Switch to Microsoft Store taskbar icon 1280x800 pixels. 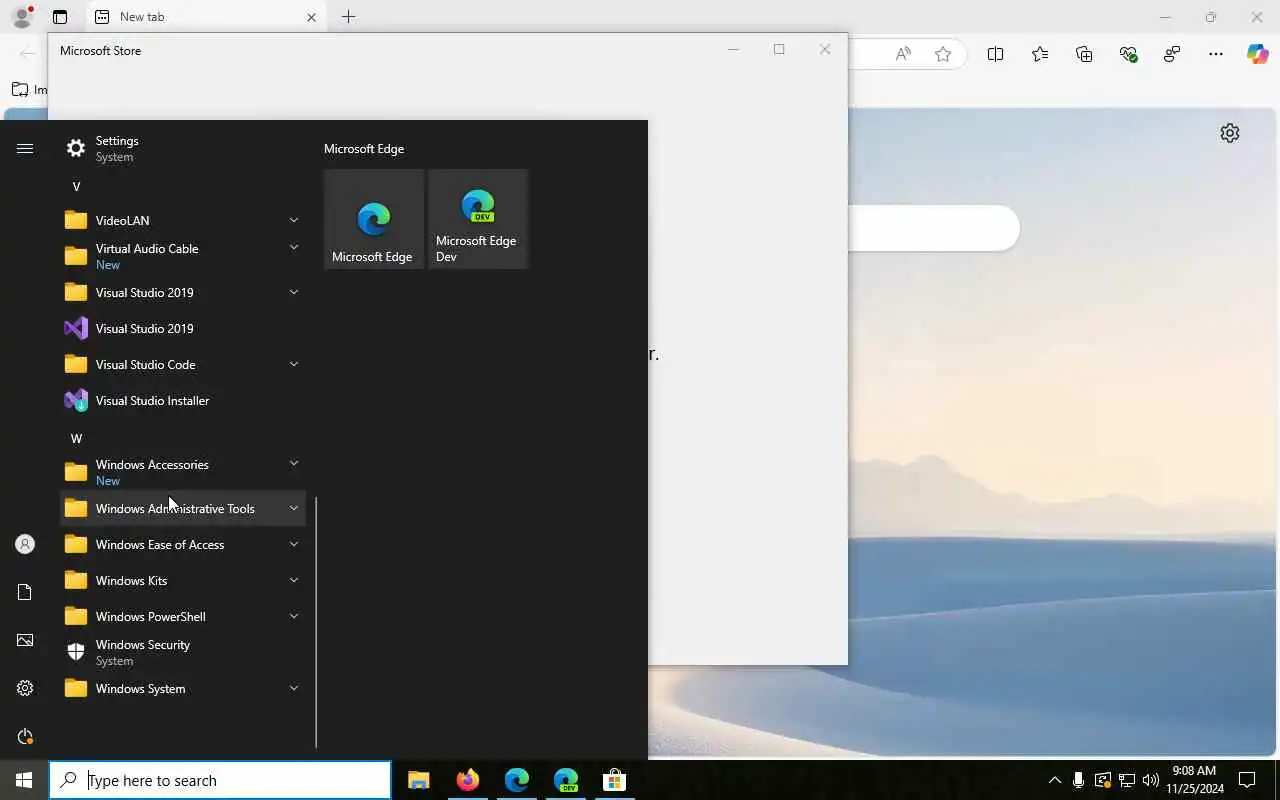click(614, 780)
